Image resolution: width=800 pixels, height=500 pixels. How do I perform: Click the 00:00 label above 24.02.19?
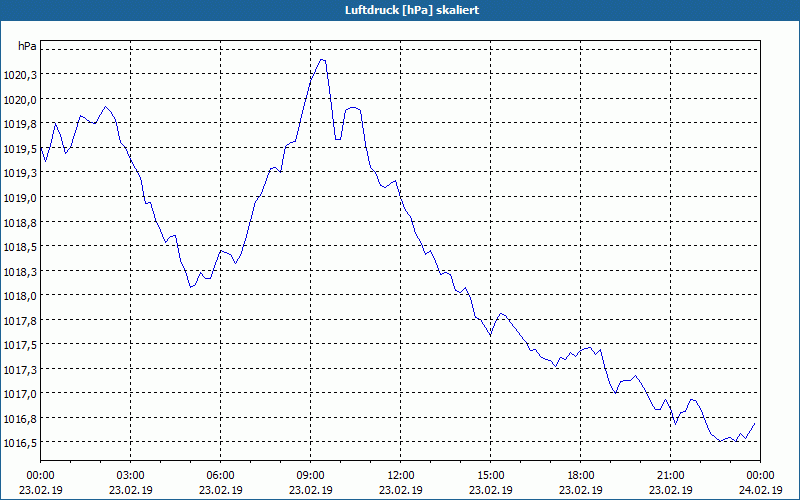[x=760, y=476]
